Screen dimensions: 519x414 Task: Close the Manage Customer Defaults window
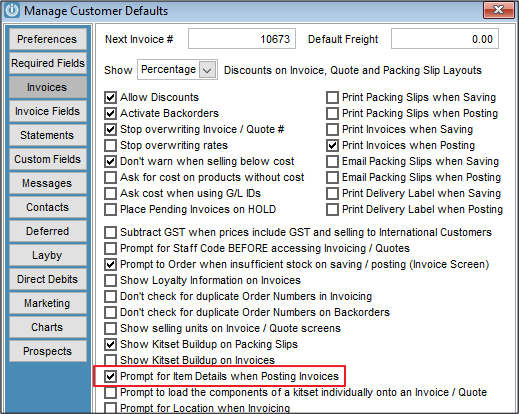pyautogui.click(x=498, y=10)
